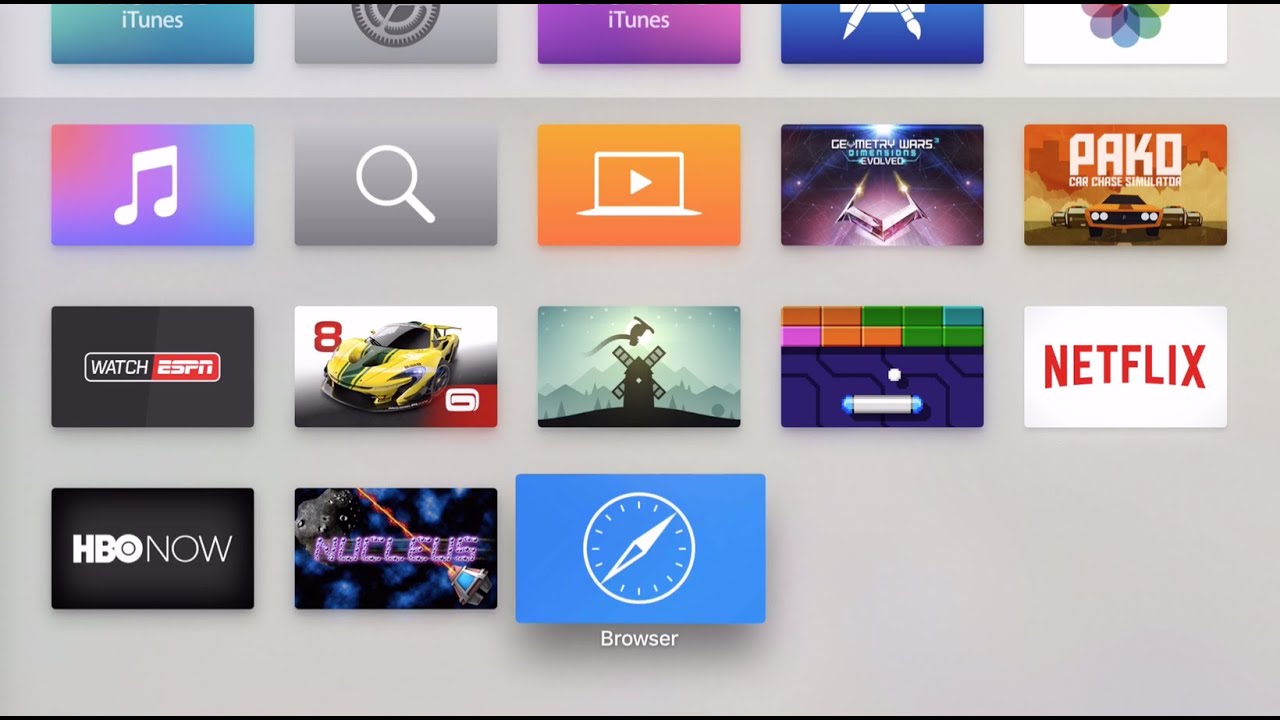1280x720 pixels.
Task: Open the Photos app tile
Action: click(x=1125, y=32)
